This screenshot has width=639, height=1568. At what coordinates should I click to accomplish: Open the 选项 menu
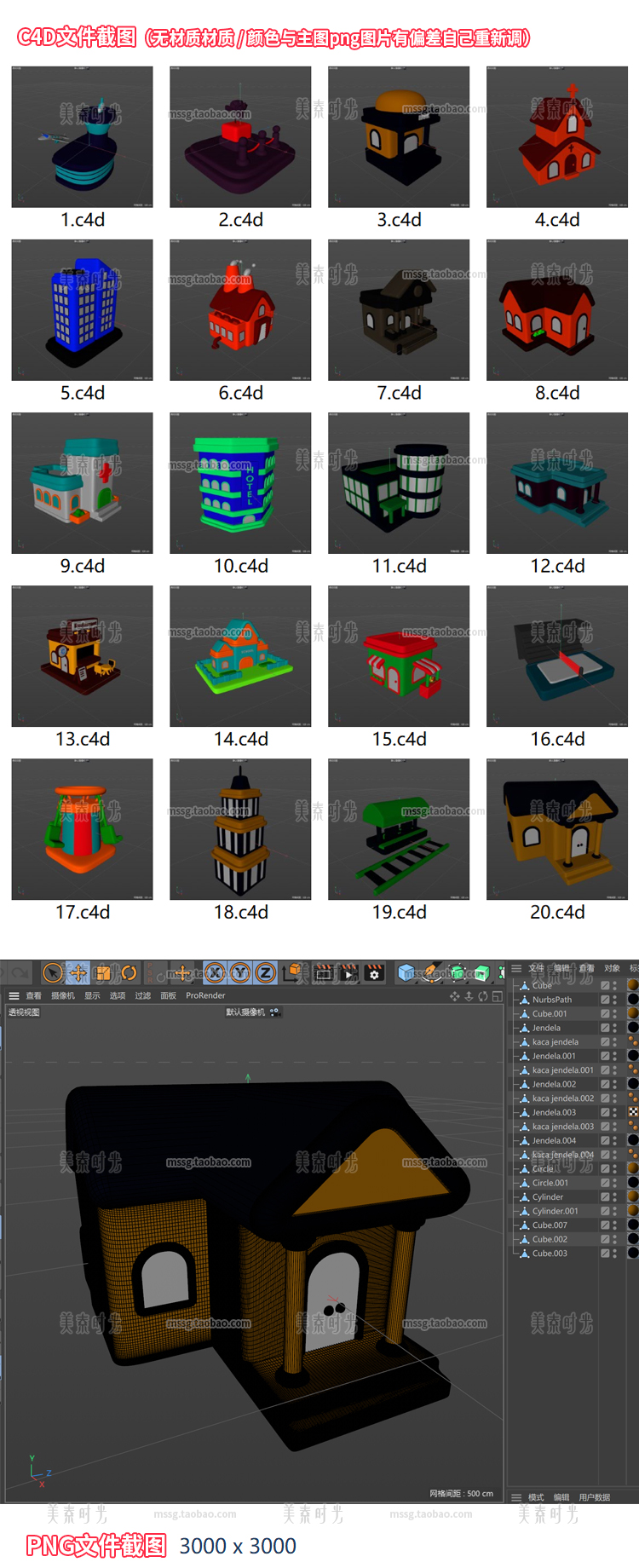118,996
